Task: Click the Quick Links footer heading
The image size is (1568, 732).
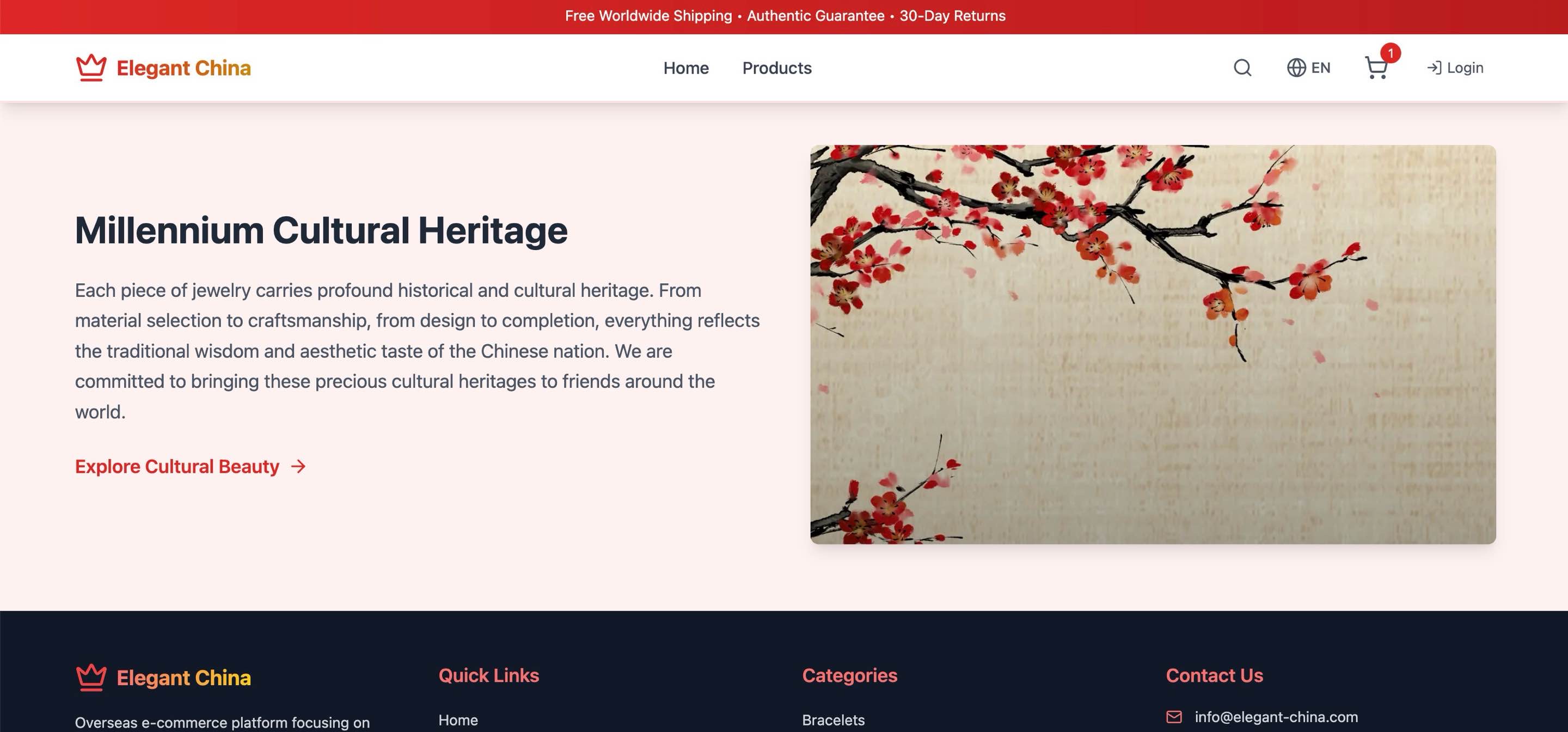Action: pyautogui.click(x=489, y=675)
